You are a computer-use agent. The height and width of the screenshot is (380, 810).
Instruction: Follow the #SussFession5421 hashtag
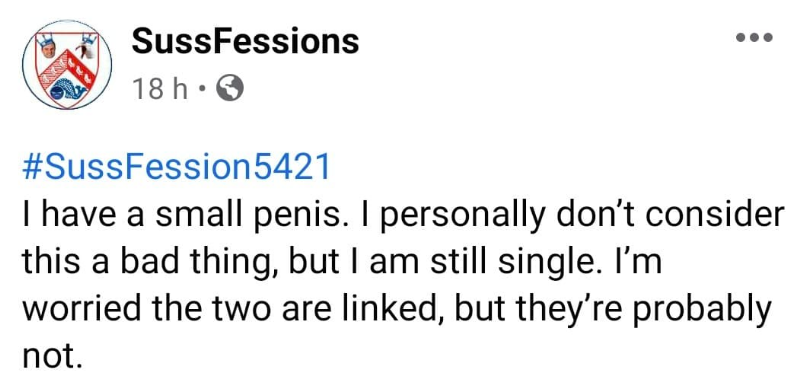coord(176,168)
